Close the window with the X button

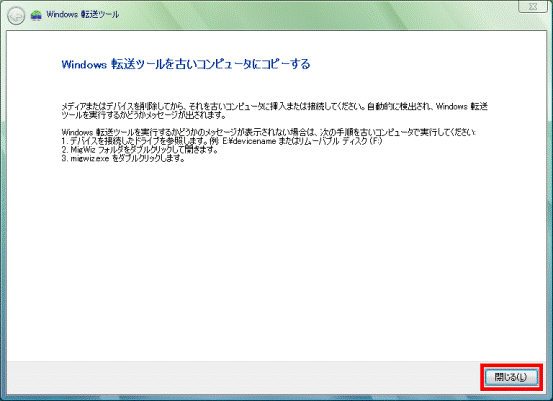pyautogui.click(x=533, y=6)
